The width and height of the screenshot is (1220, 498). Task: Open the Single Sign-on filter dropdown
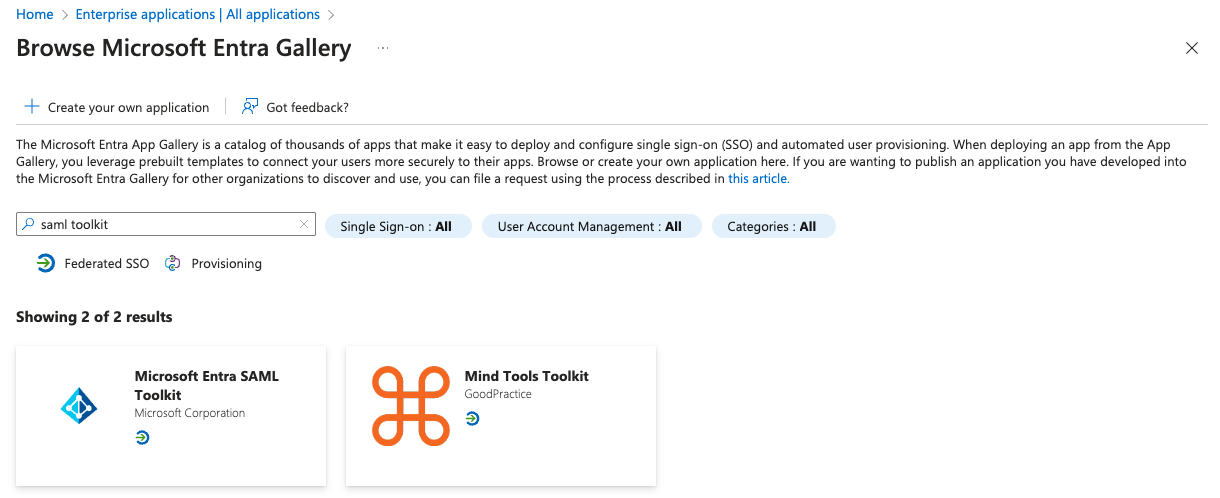pyautogui.click(x=397, y=227)
